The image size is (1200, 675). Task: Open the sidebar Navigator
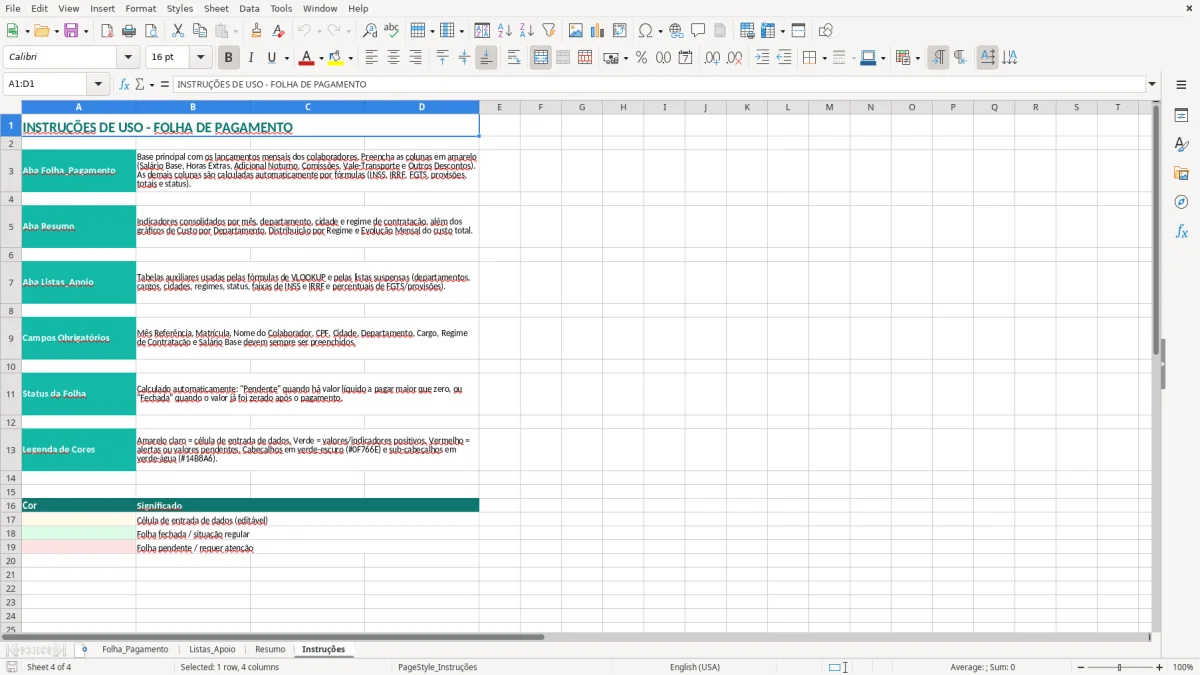click(1181, 202)
